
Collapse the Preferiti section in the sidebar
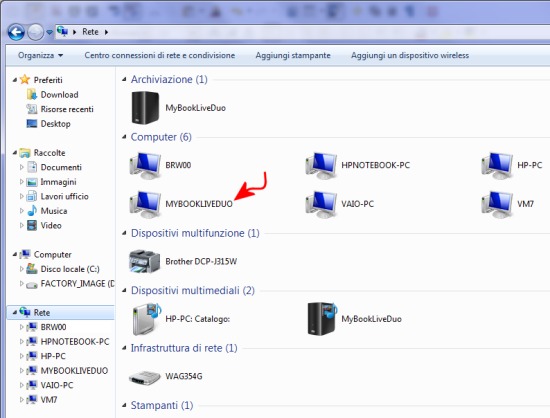(x=15, y=80)
